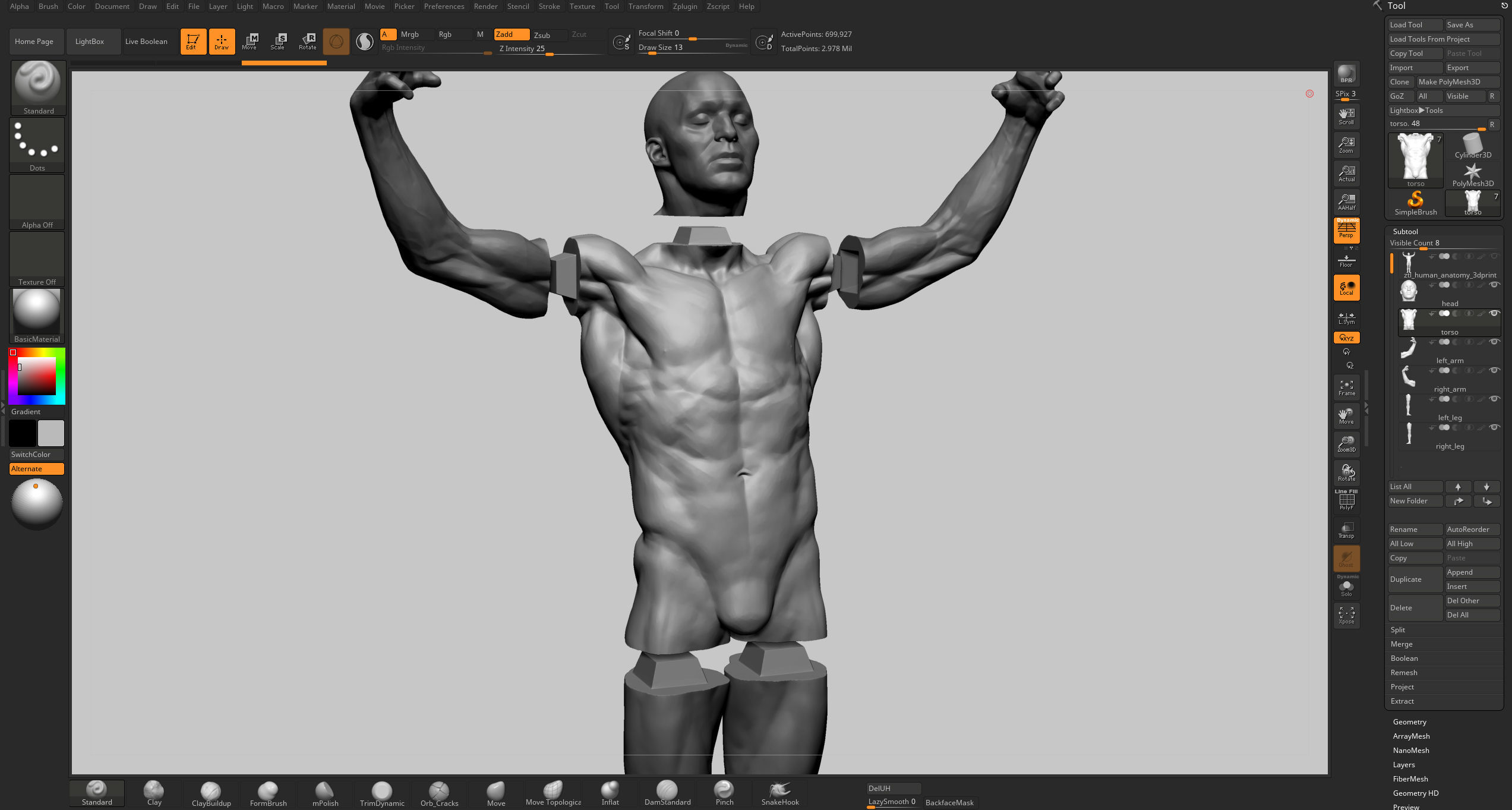Toggle Solo mode

(1346, 587)
